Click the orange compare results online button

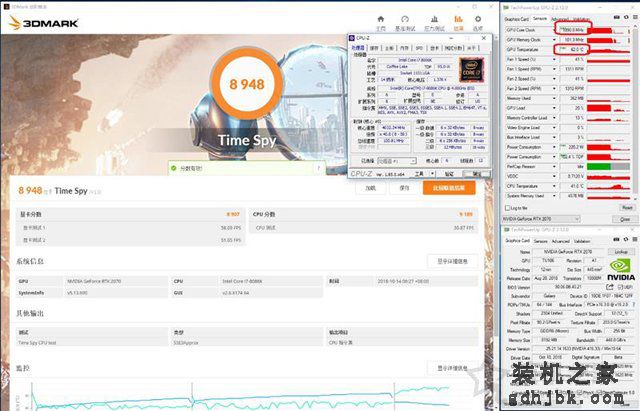(x=449, y=188)
